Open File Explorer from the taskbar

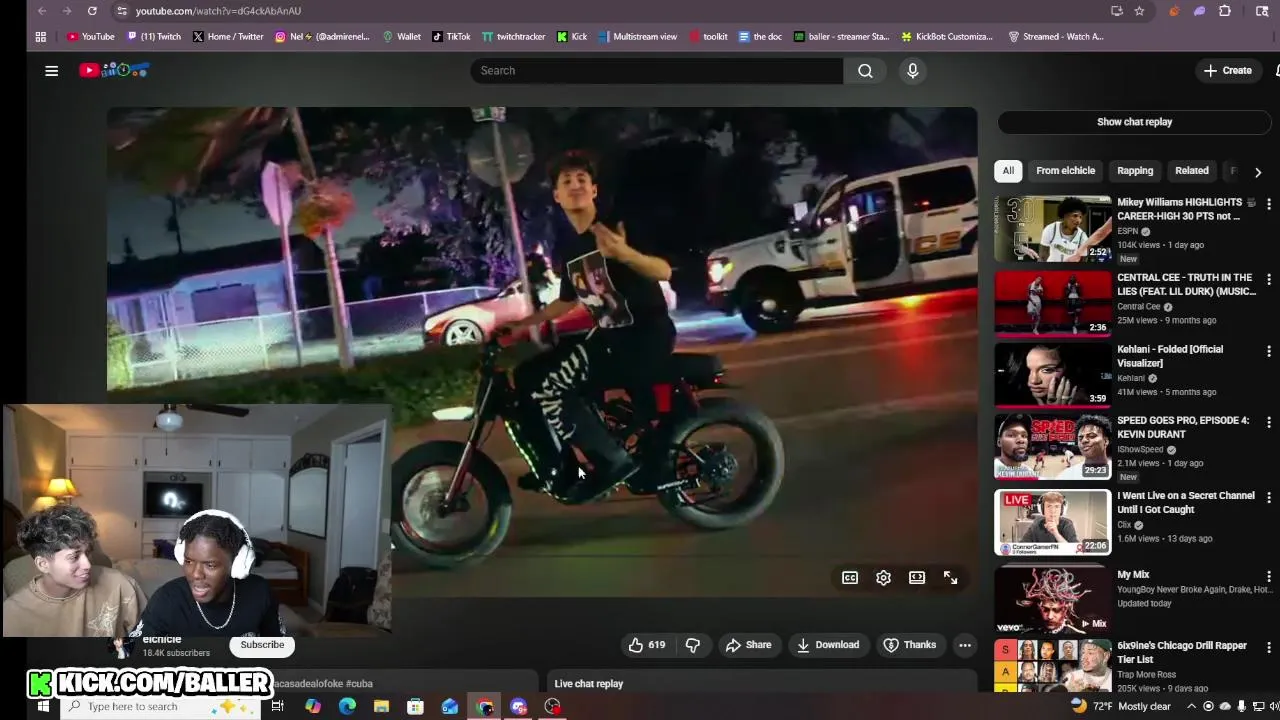(381, 707)
